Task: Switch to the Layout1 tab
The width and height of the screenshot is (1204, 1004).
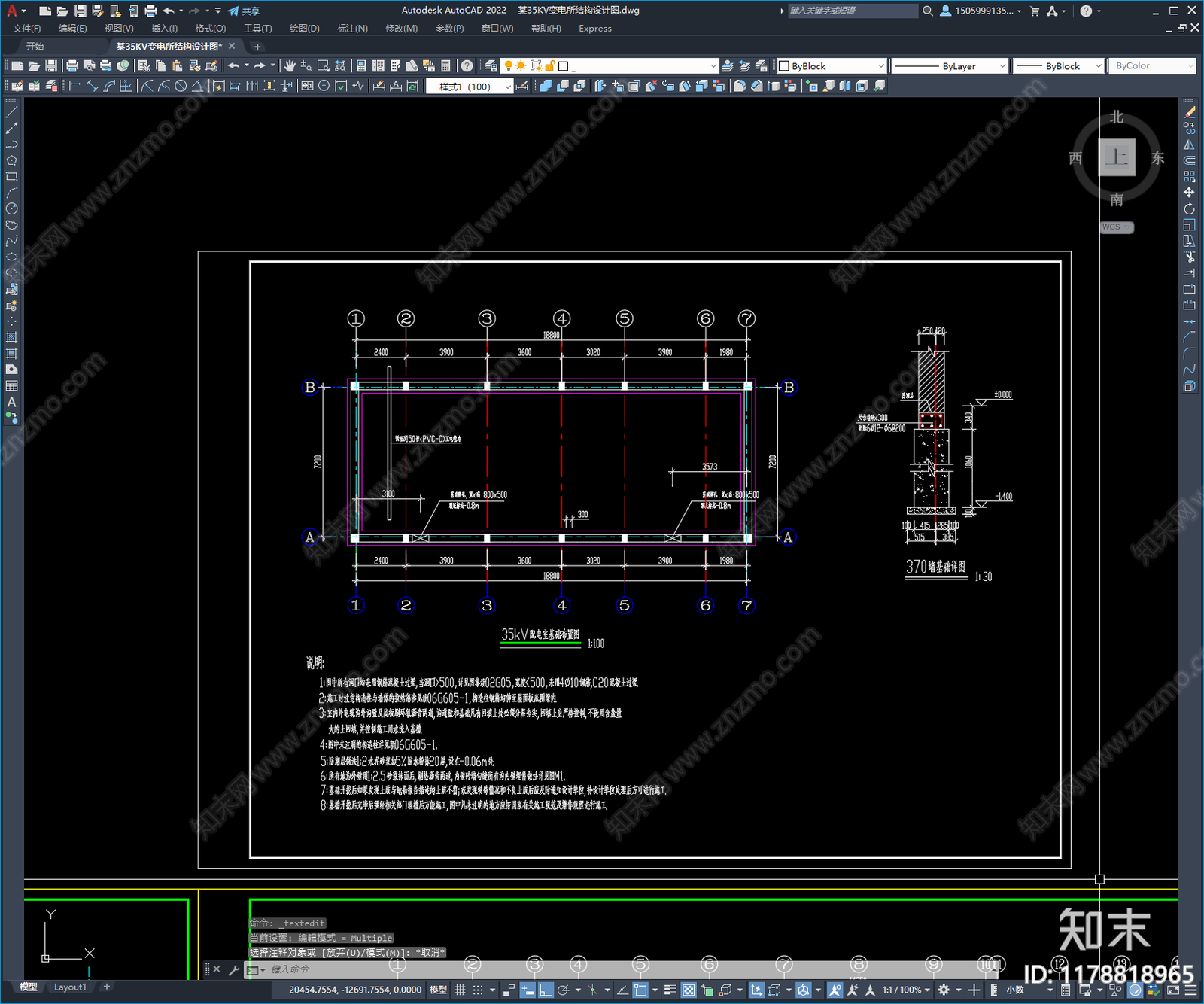Action: click(70, 987)
